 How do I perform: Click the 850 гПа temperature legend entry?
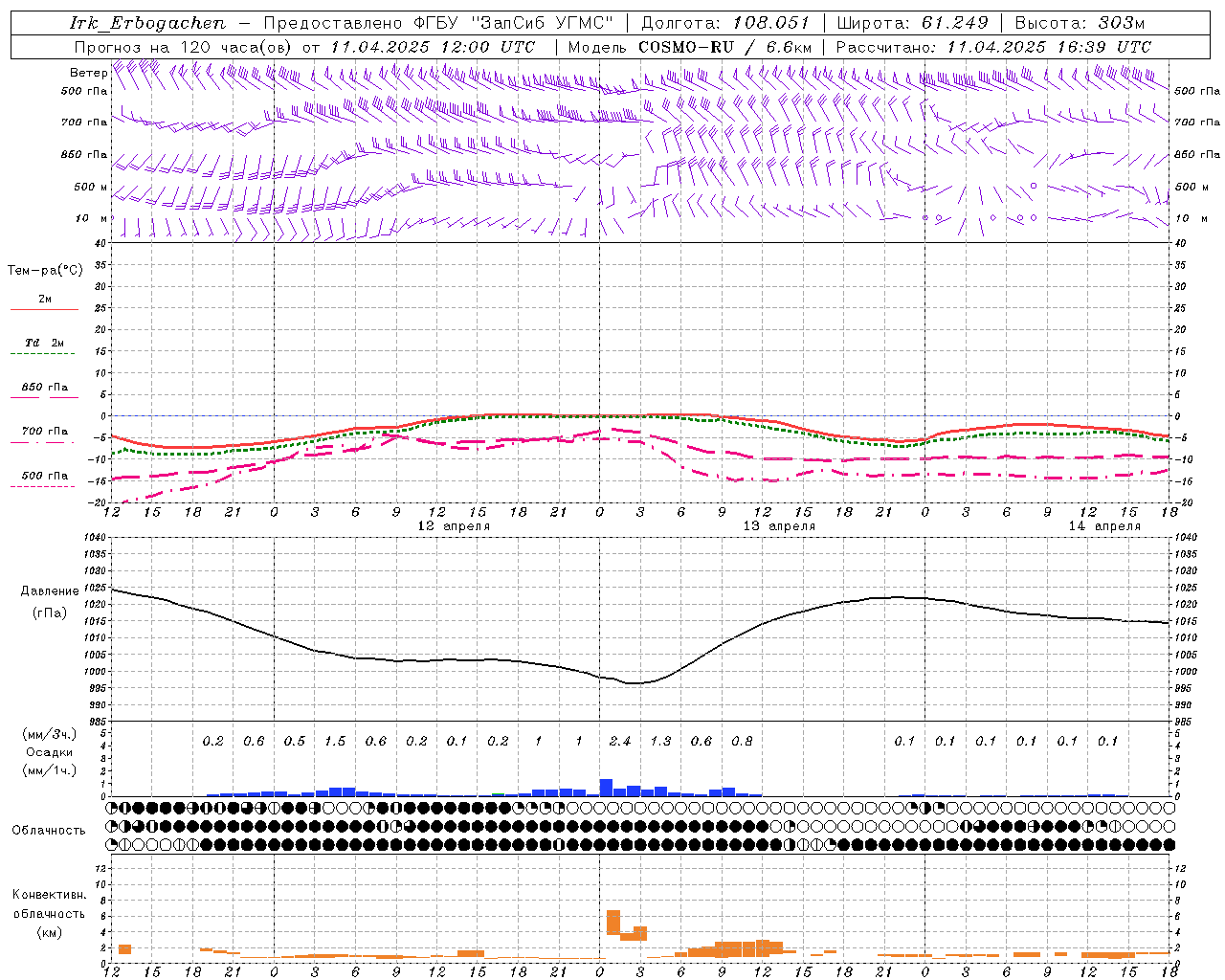(x=45, y=388)
